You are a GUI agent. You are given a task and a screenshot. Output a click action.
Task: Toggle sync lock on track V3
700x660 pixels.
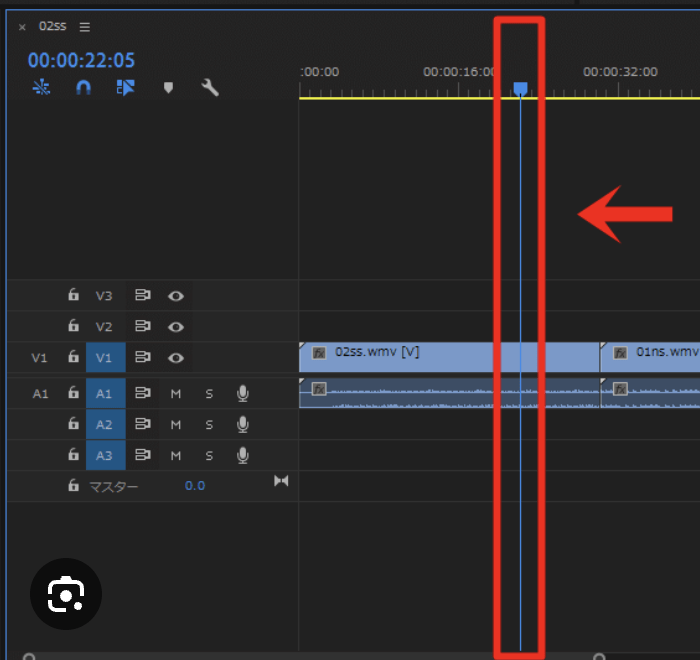pyautogui.click(x=143, y=296)
